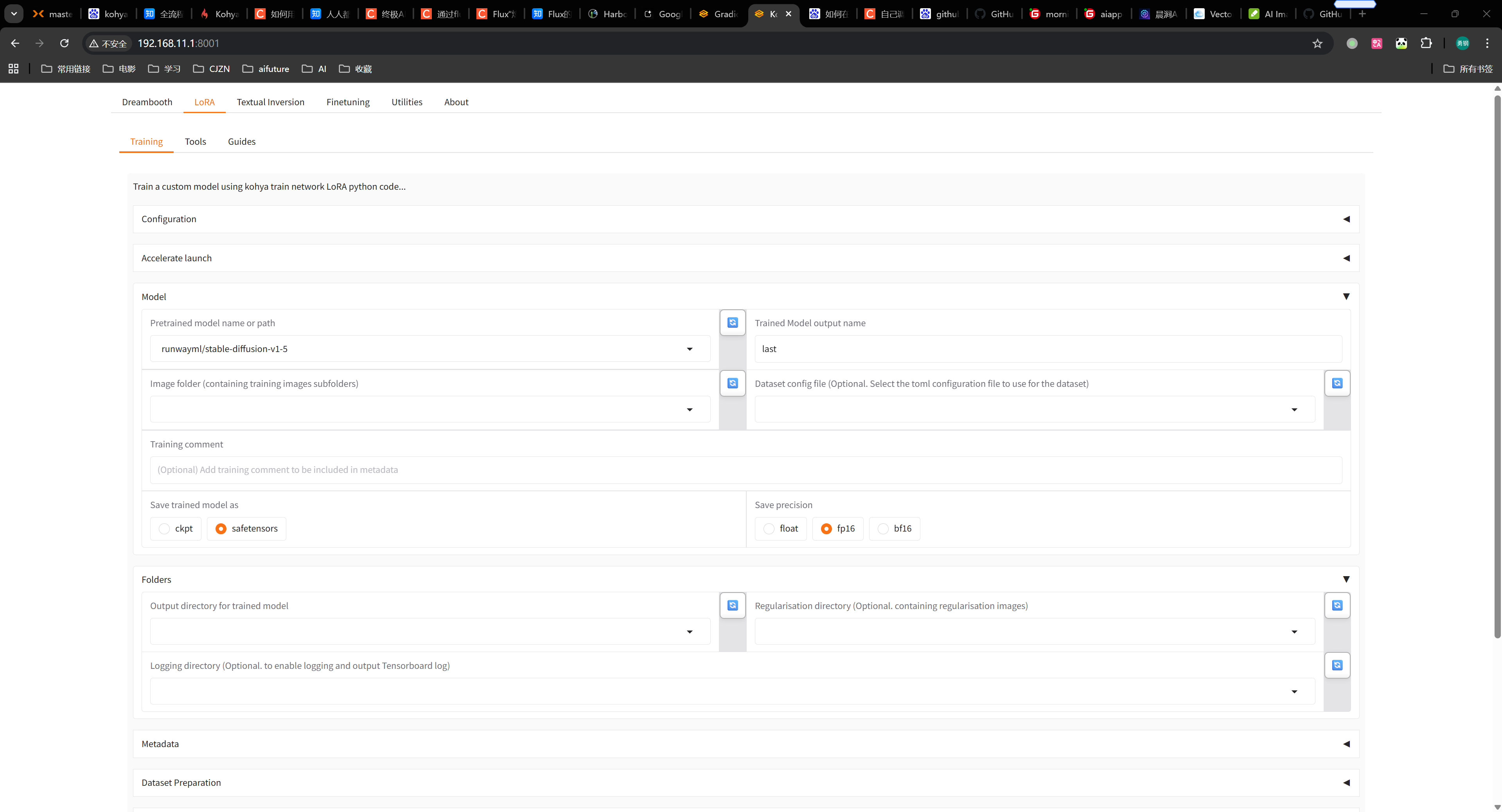Click the Training comment text field
This screenshot has height=812, width=1502.
click(745, 470)
